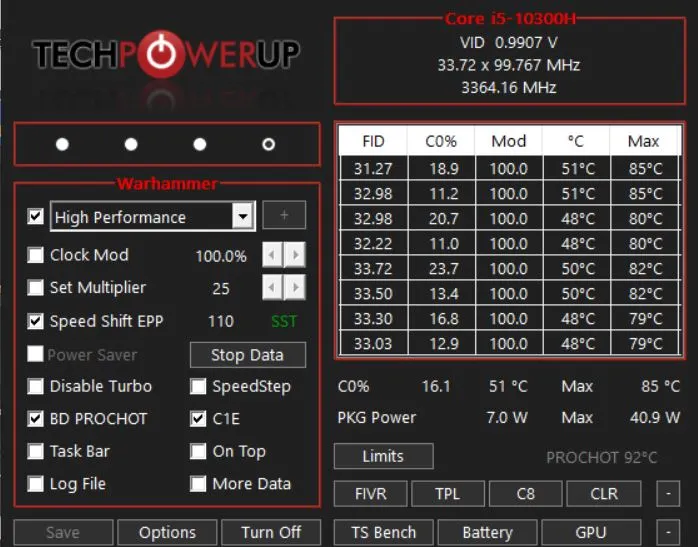Viewport: 698px width, 547px height.
Task: Click the Max column header
Action: [644, 141]
